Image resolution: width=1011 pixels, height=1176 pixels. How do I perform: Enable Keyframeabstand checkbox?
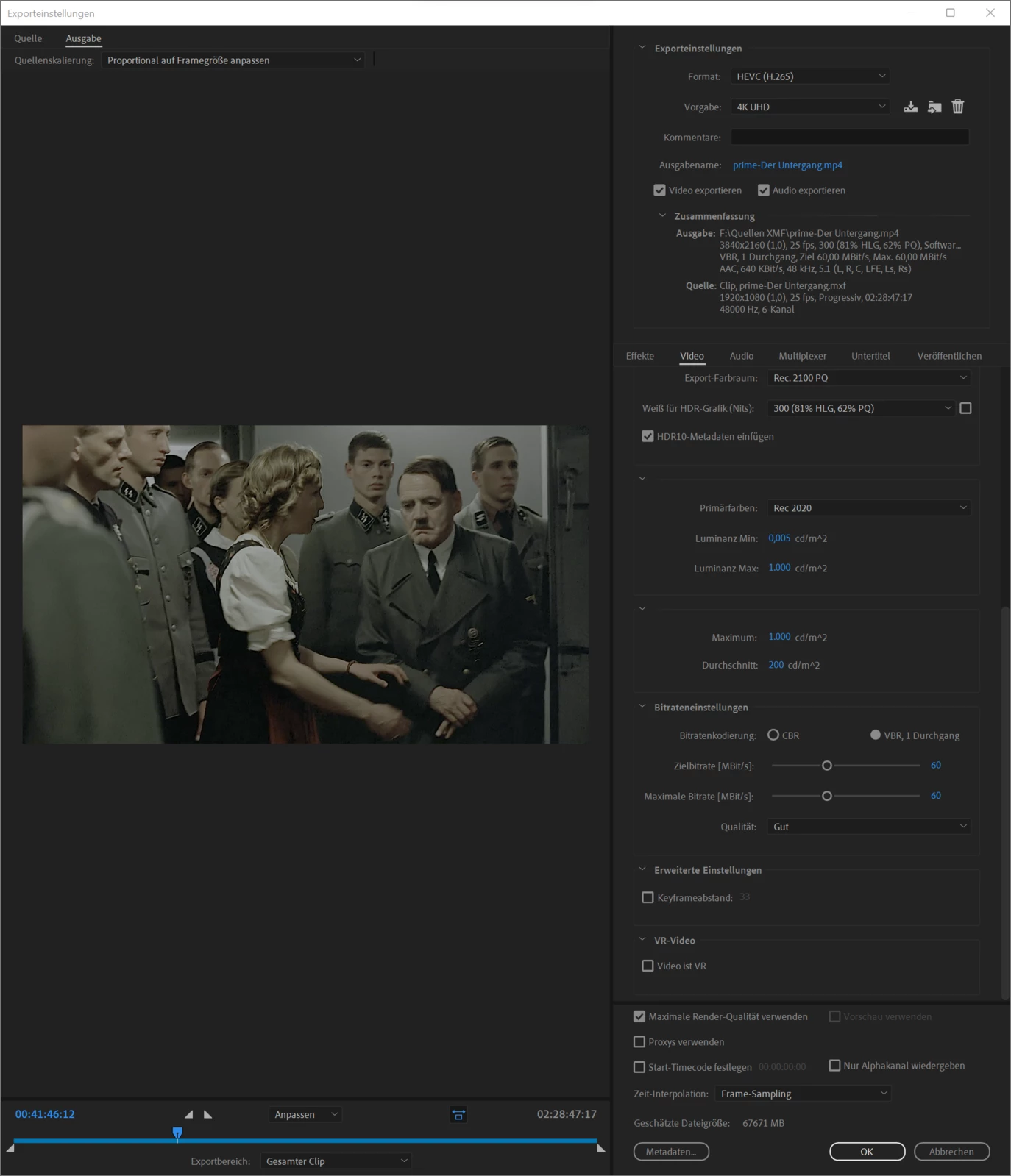pos(648,897)
